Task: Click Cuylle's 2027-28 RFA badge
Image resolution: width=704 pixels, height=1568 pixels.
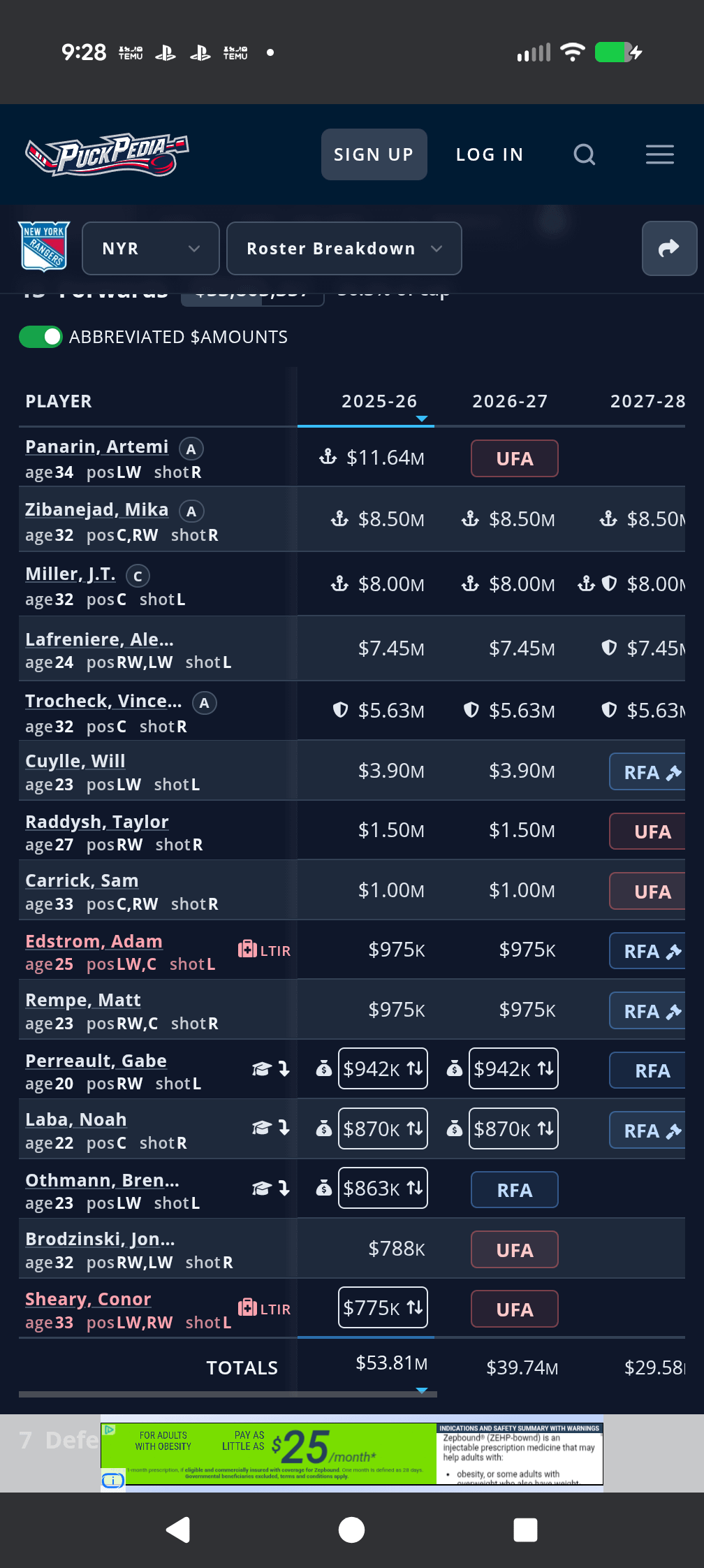Action: pos(647,772)
